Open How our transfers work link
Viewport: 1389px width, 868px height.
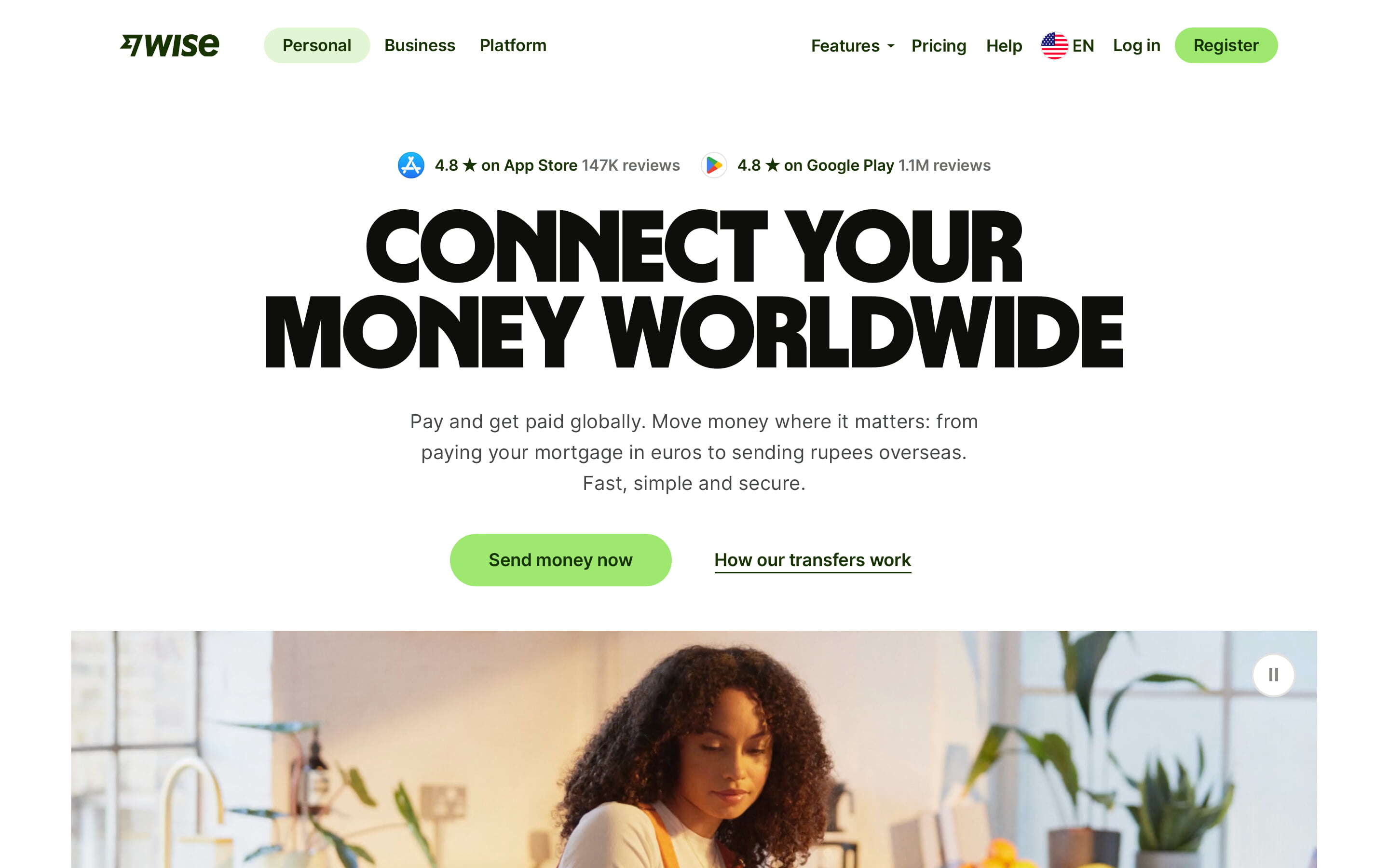(x=813, y=560)
